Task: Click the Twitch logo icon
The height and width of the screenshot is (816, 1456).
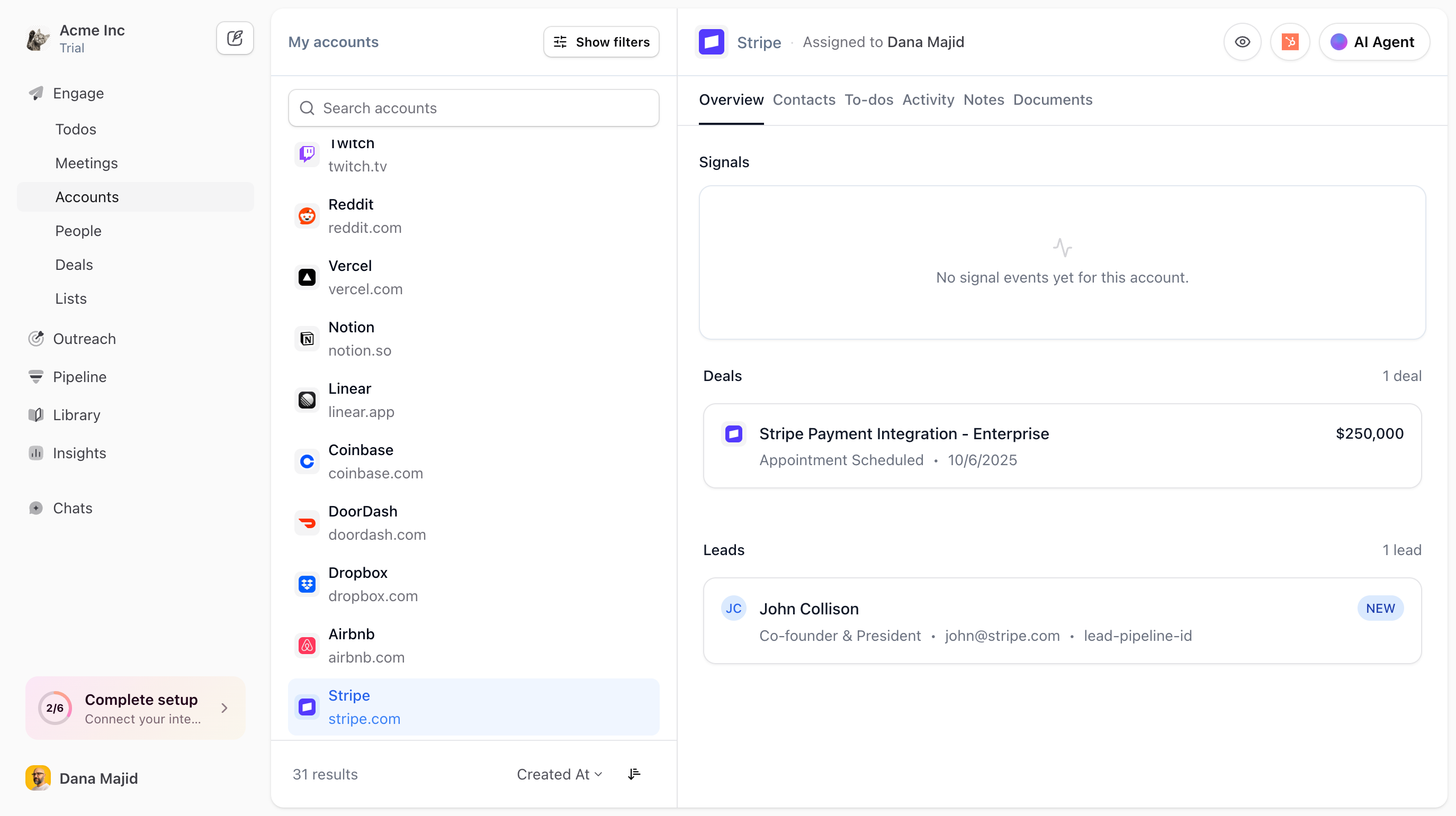Action: click(307, 155)
